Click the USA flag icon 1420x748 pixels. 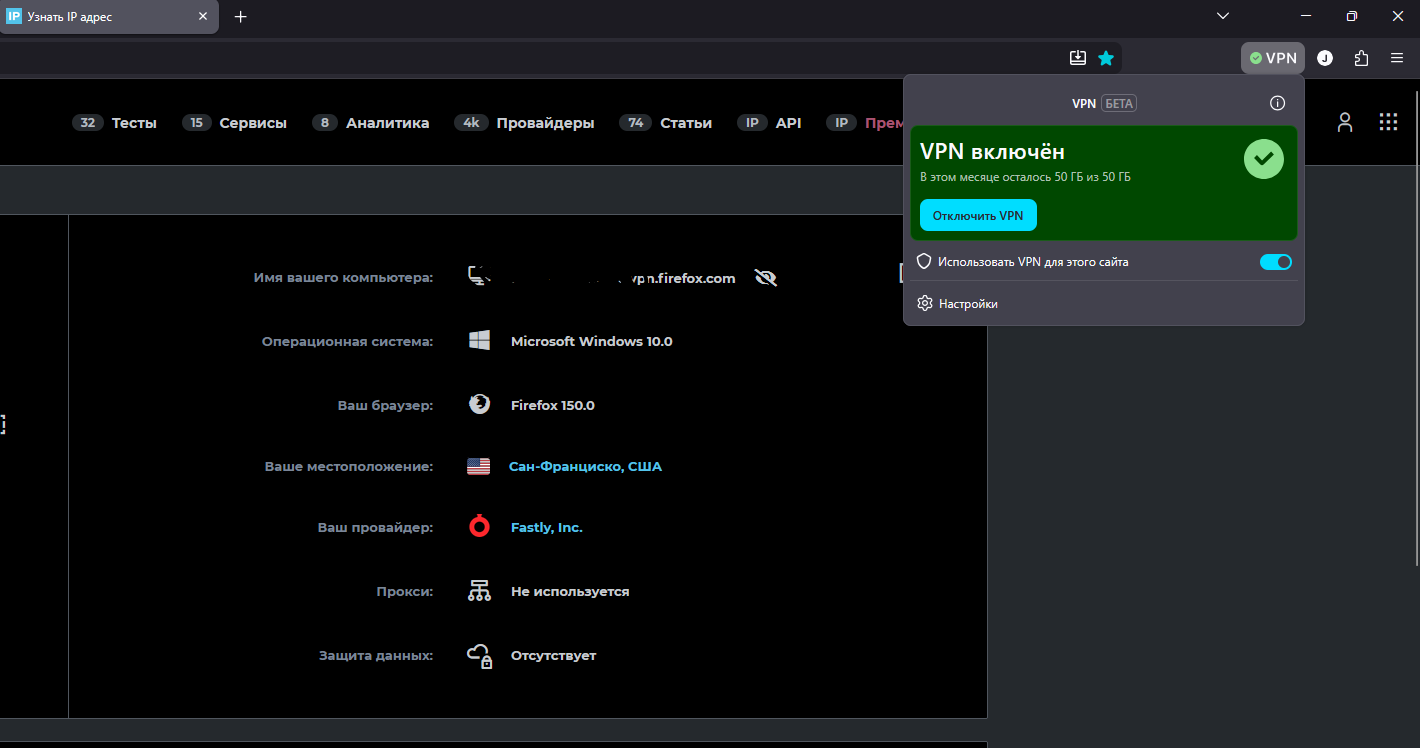tap(479, 466)
